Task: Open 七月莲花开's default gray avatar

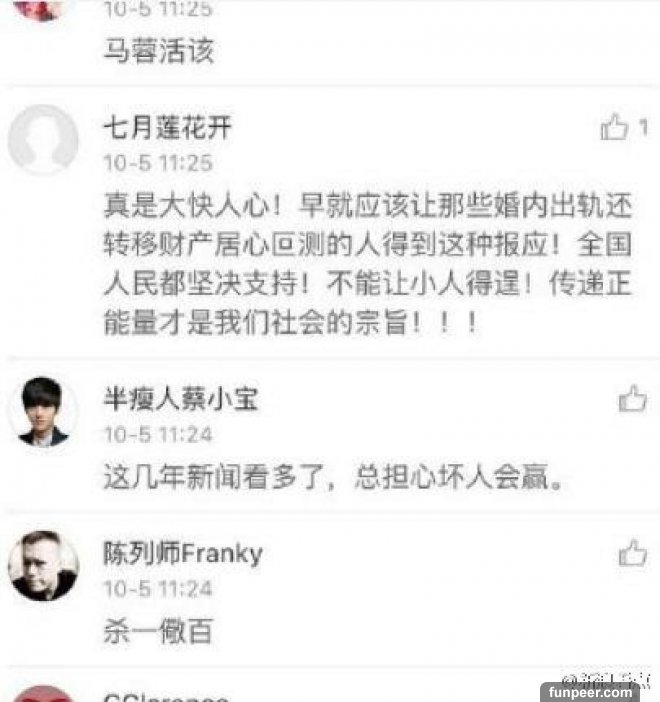Action: point(43,140)
